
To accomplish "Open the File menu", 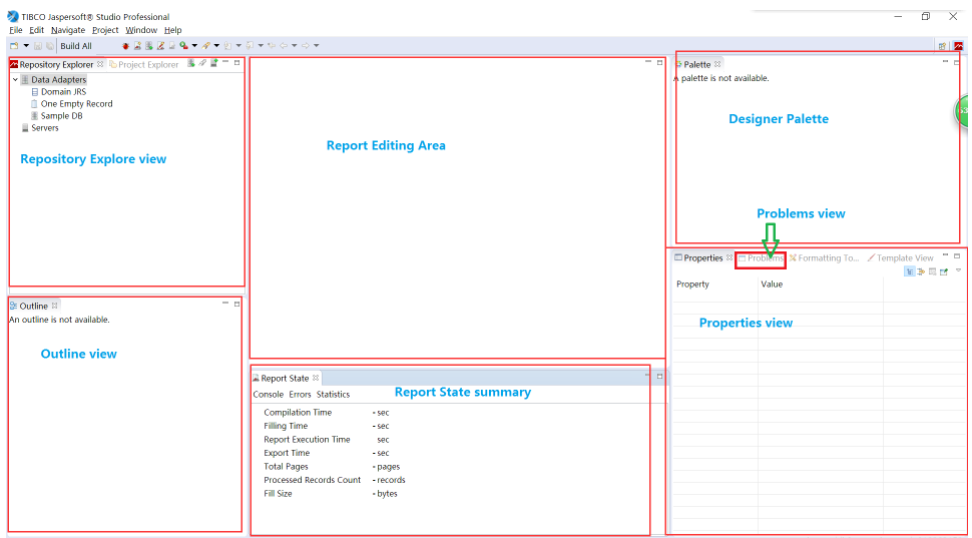I will (15, 30).
